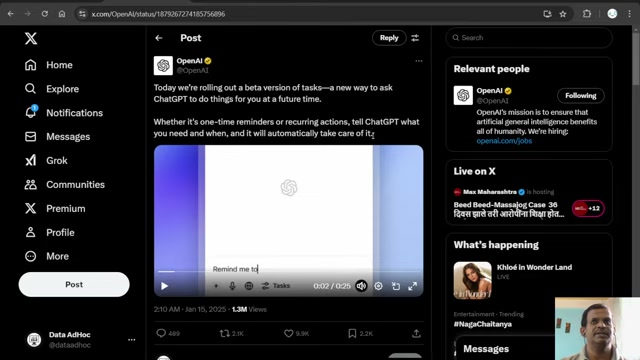Open Khloé in Wonder Land live
Viewport: 640px width, 360px height.
click(534, 267)
